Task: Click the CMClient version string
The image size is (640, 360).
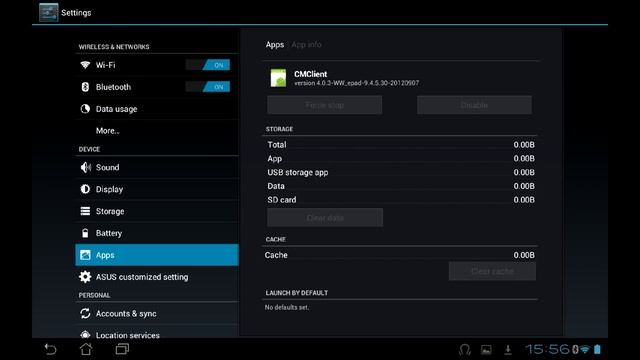Action: click(357, 83)
